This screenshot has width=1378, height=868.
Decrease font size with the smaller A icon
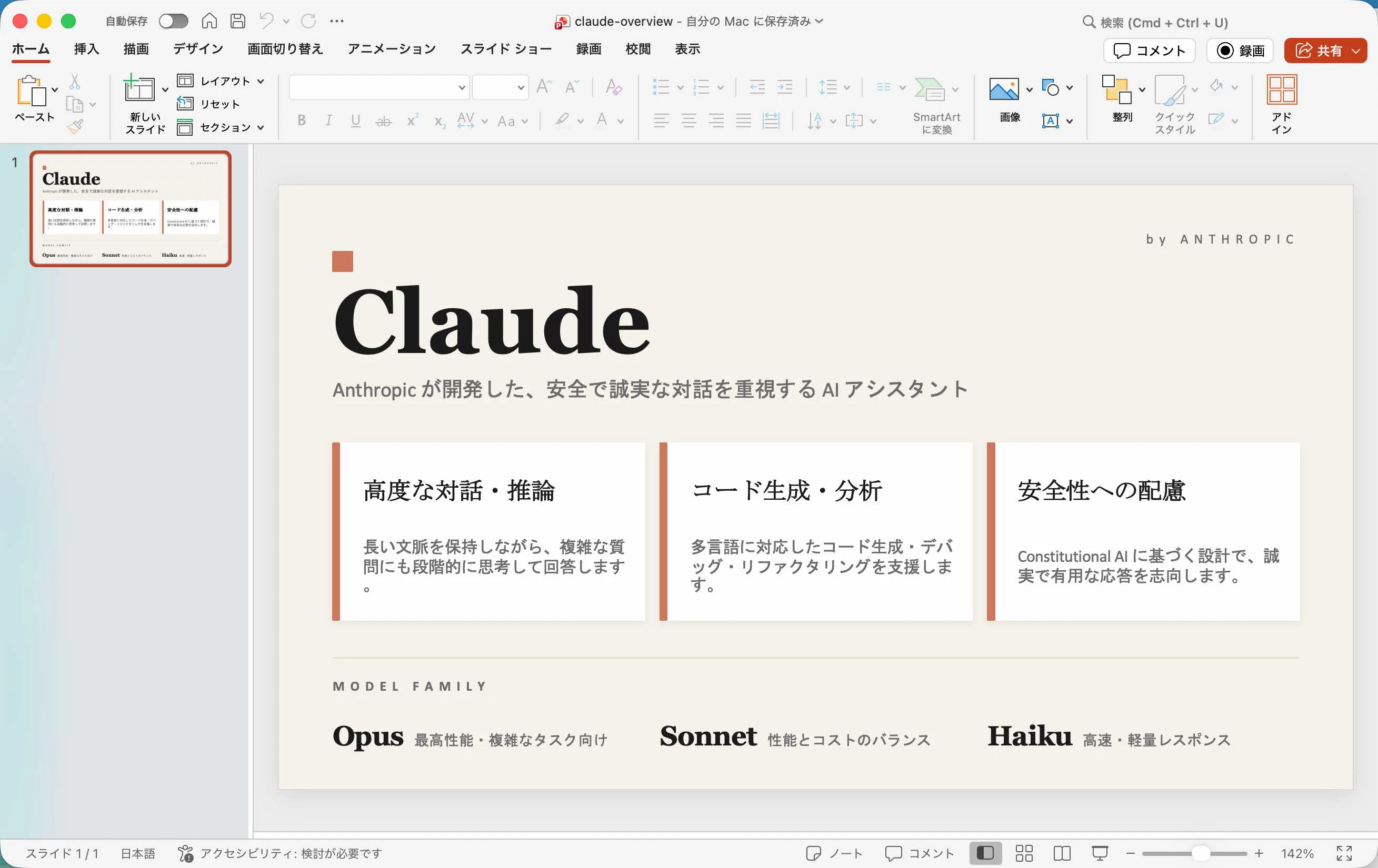(571, 87)
